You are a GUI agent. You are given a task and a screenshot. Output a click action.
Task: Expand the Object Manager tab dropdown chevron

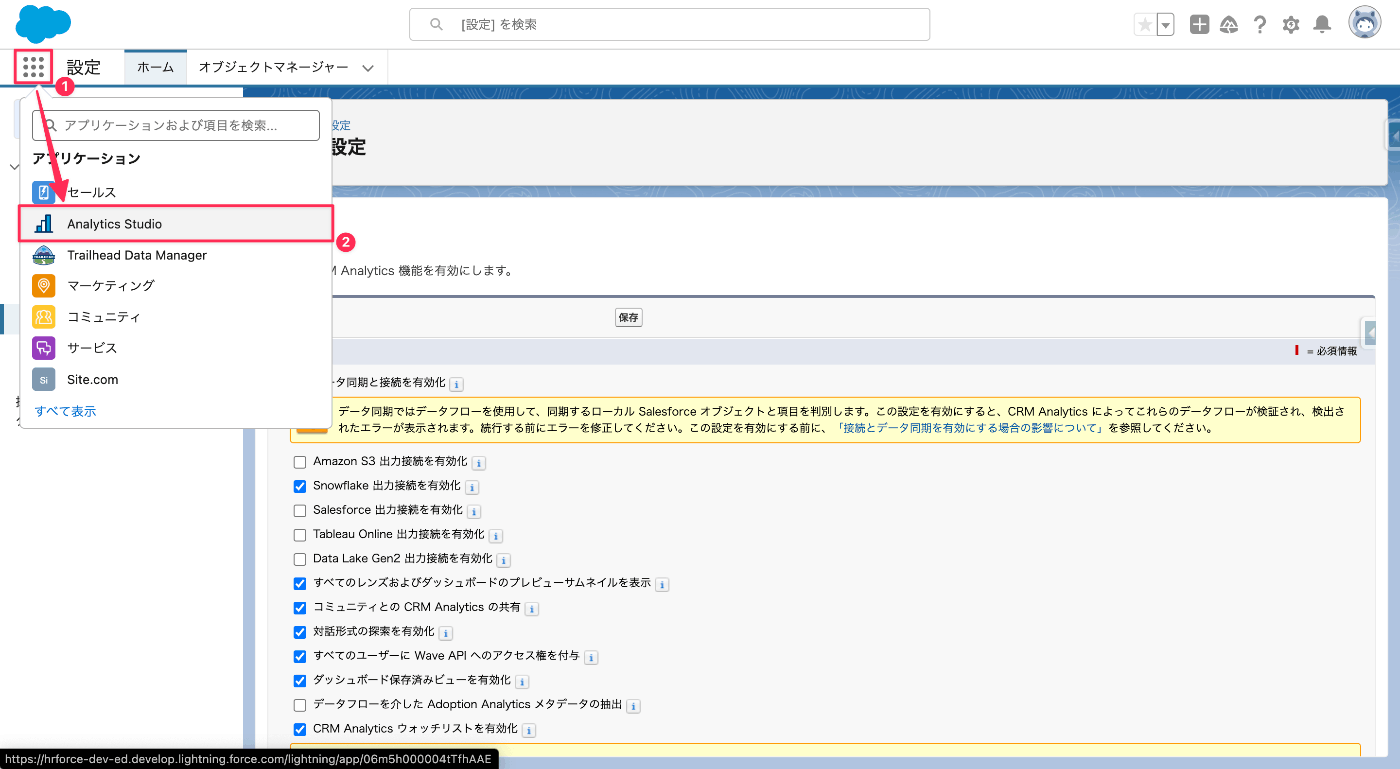tap(368, 68)
